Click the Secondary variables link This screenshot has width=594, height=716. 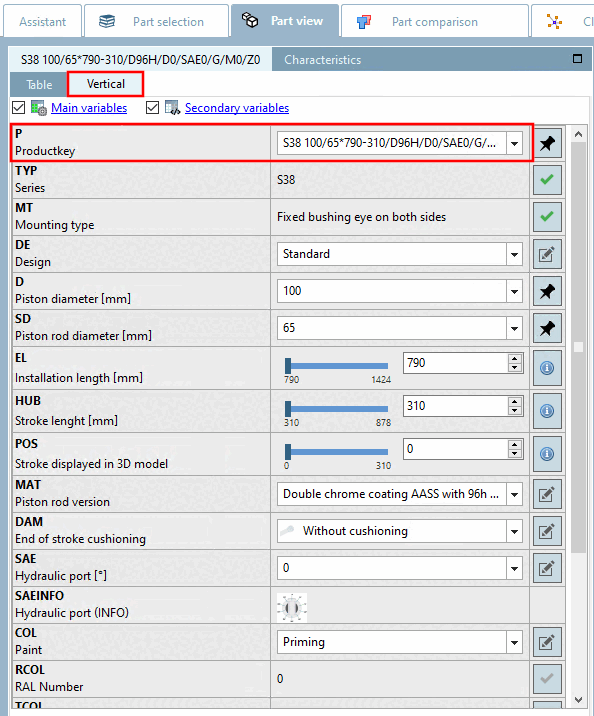click(237, 108)
